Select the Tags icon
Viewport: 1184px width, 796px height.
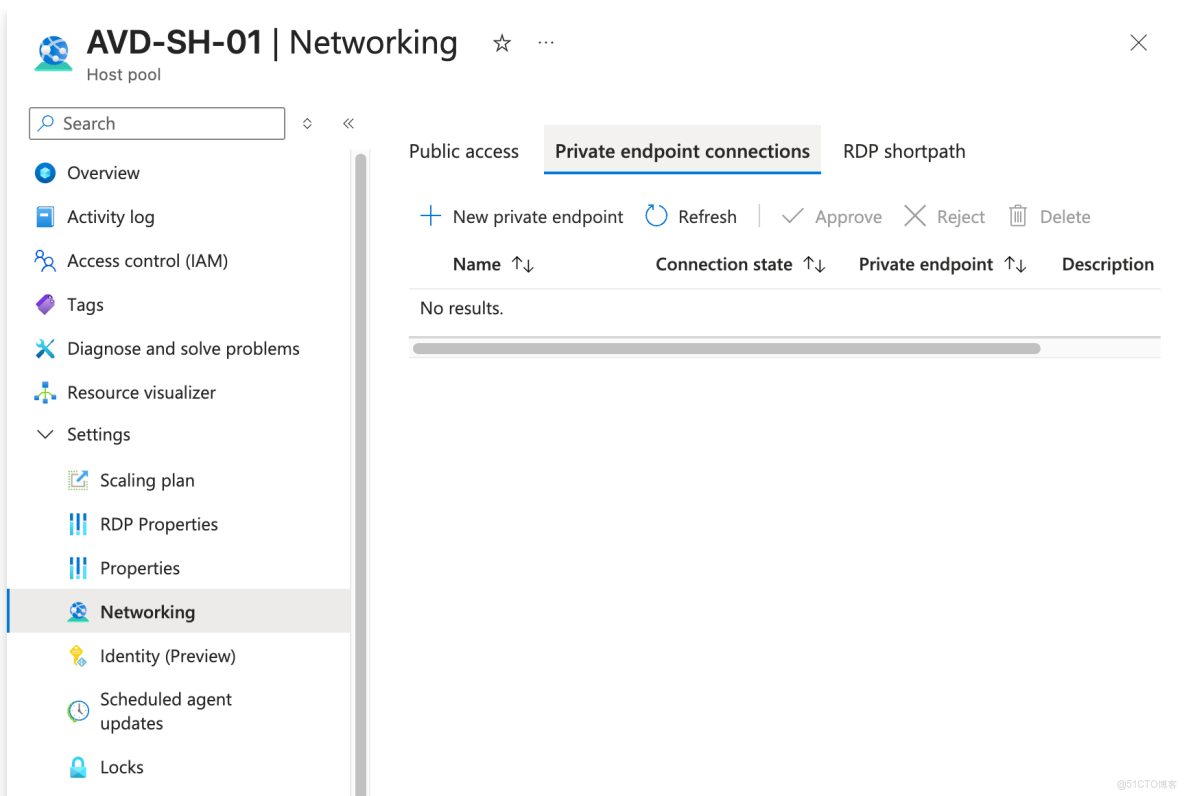(x=44, y=304)
